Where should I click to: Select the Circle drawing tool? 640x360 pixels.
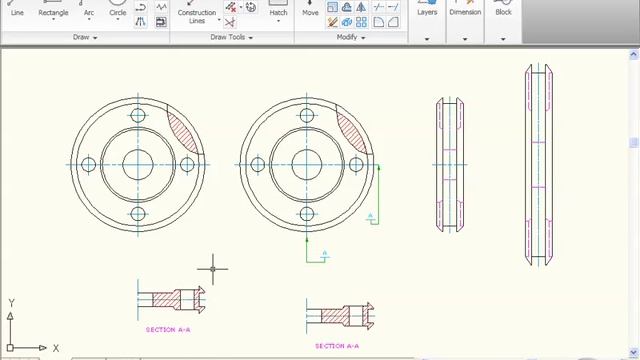click(118, 9)
